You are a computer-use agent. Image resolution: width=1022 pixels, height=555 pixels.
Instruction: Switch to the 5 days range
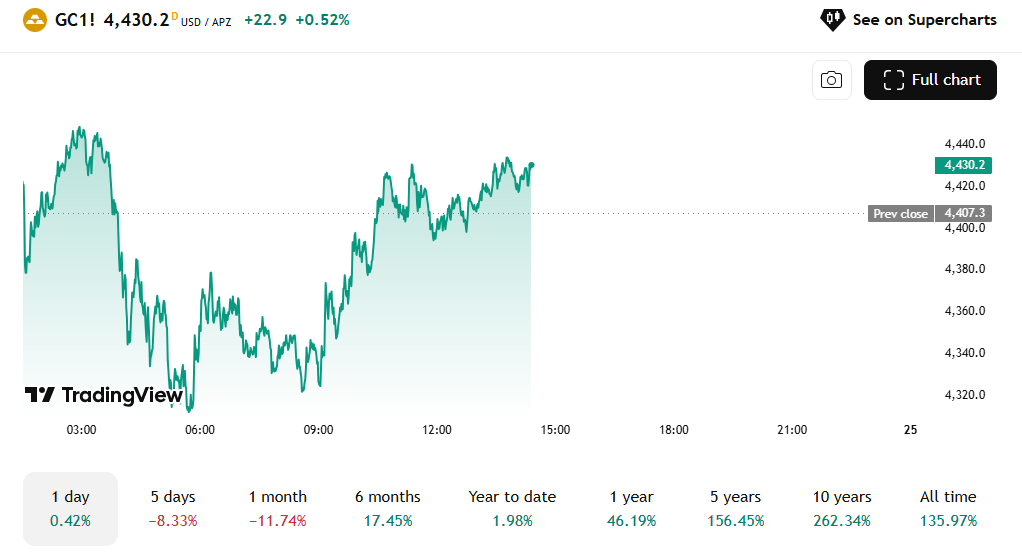(x=173, y=508)
